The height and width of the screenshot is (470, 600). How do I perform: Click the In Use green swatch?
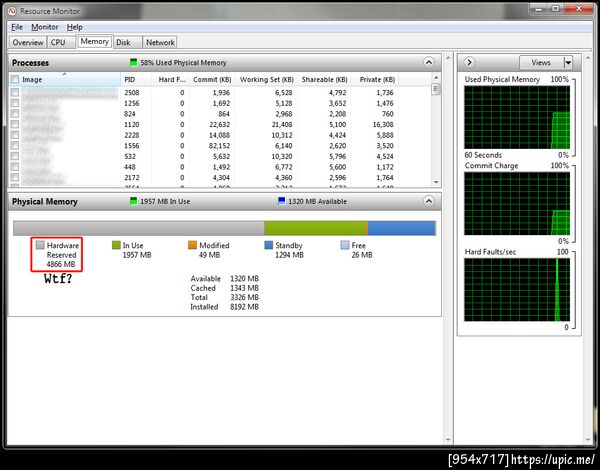(x=116, y=245)
